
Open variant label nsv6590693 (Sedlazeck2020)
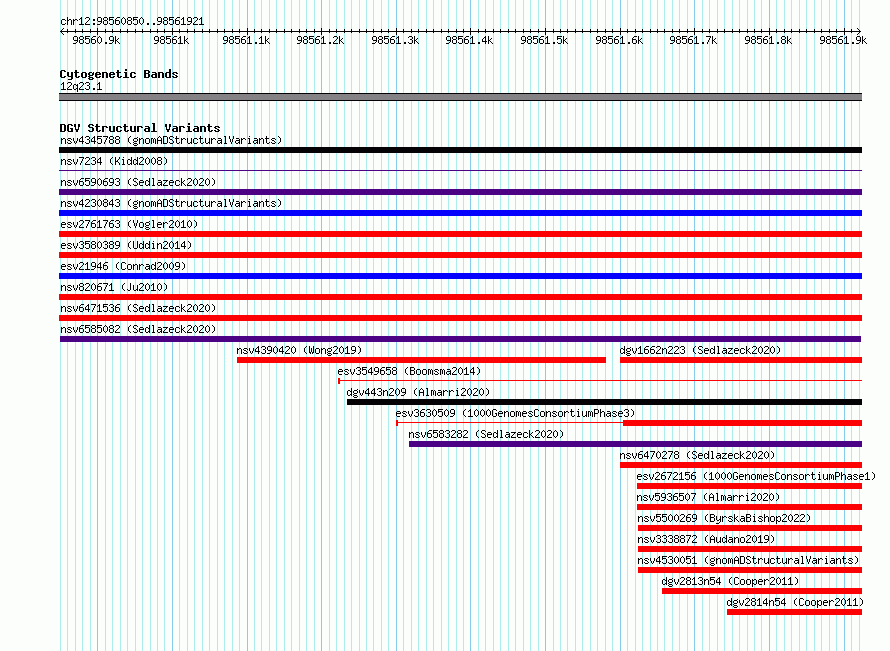tap(138, 182)
